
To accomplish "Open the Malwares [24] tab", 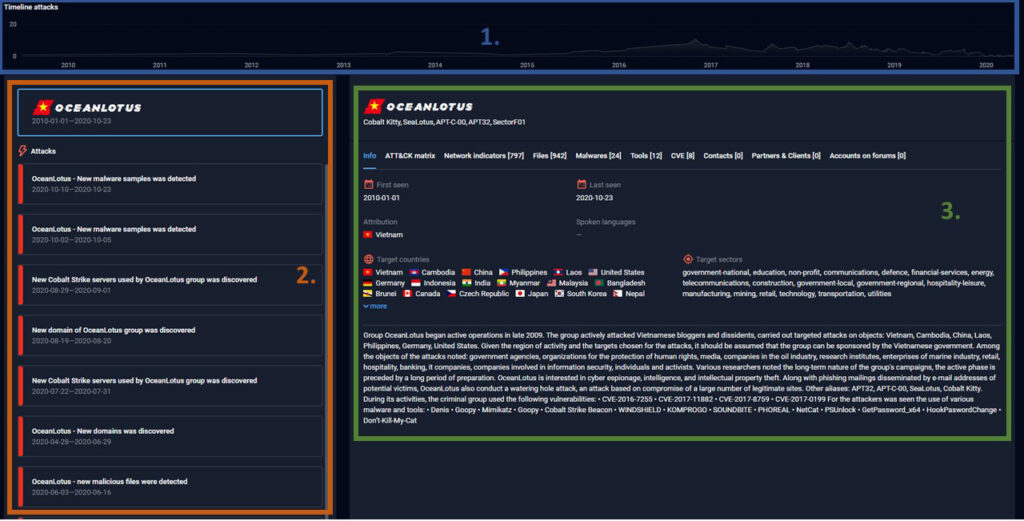I will pos(598,156).
